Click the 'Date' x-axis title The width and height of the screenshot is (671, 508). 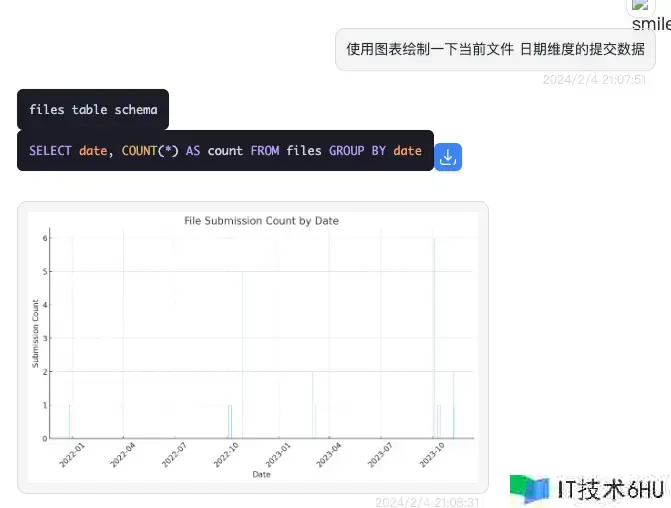(261, 474)
